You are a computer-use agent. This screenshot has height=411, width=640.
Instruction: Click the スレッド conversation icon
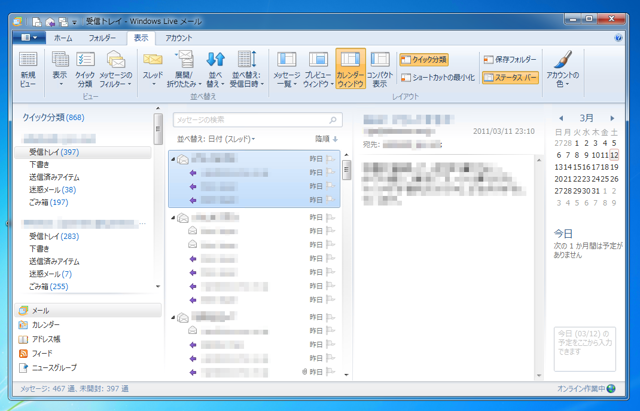click(153, 70)
